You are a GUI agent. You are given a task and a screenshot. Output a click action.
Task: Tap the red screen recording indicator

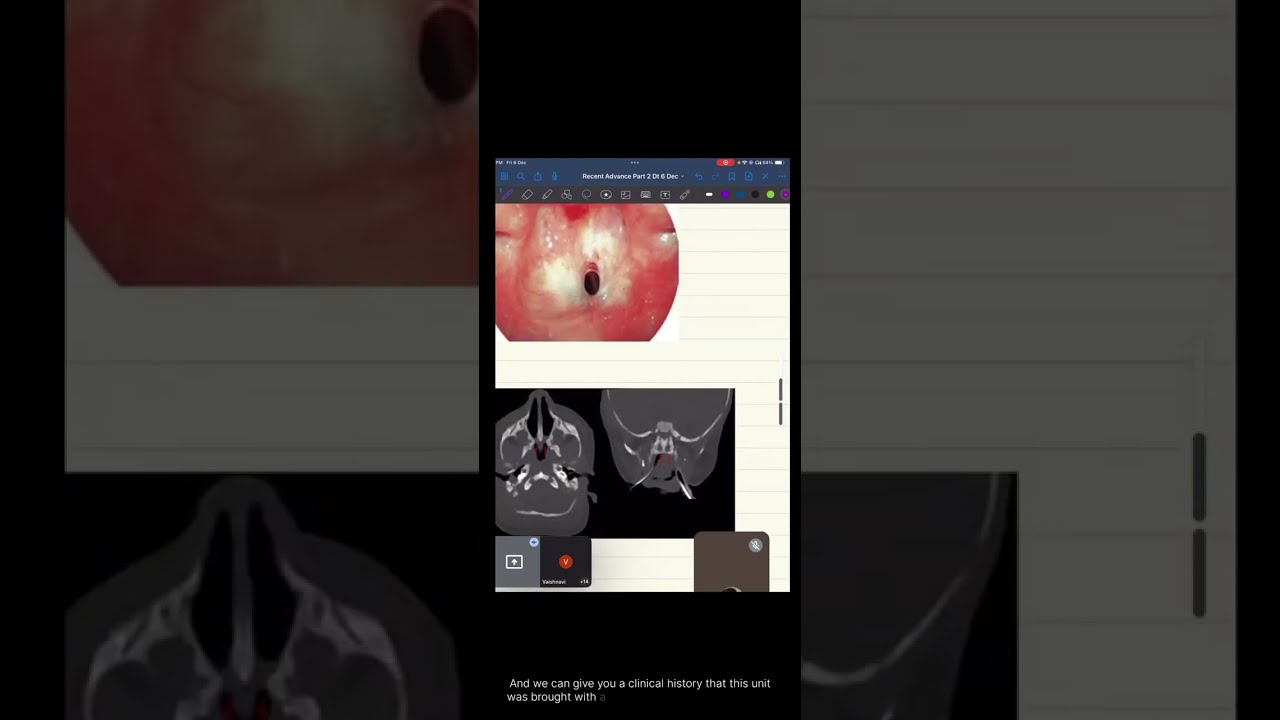pyautogui.click(x=725, y=162)
